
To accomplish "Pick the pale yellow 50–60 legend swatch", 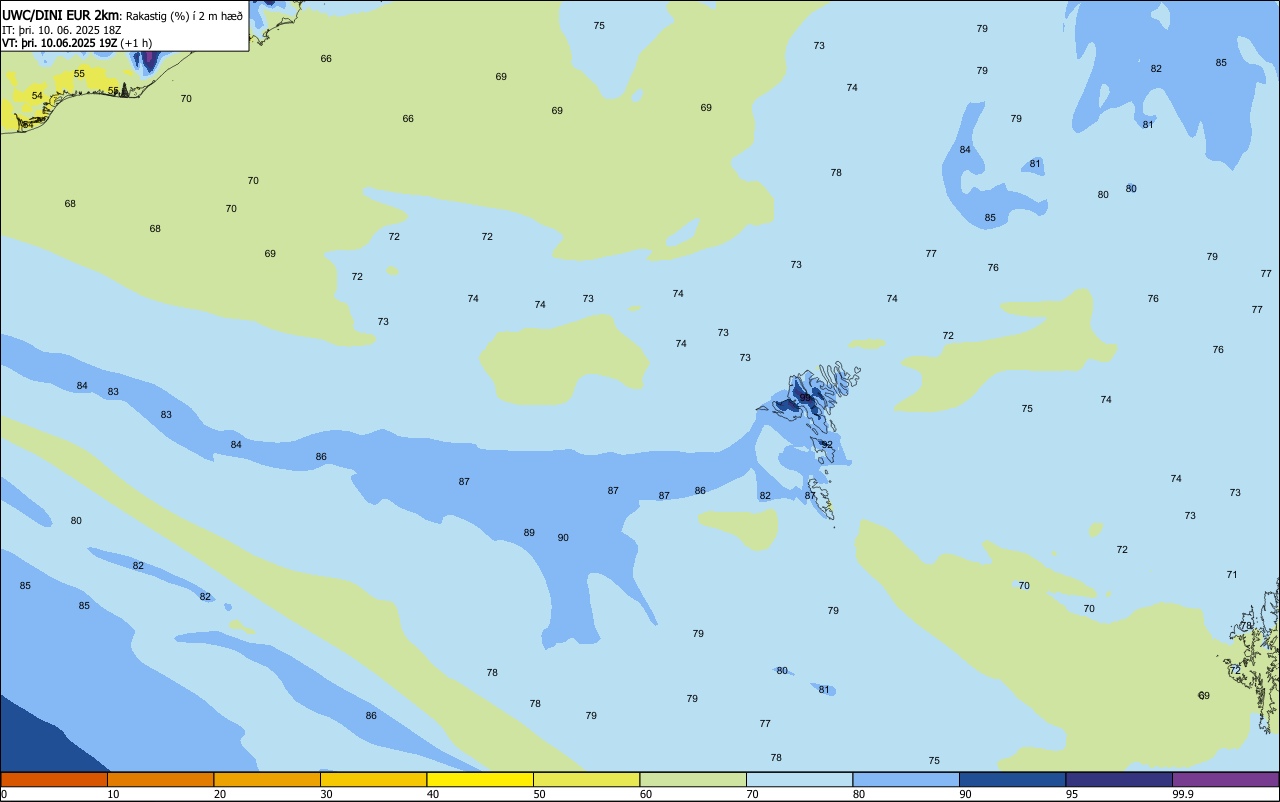I will pyautogui.click(x=587, y=779).
